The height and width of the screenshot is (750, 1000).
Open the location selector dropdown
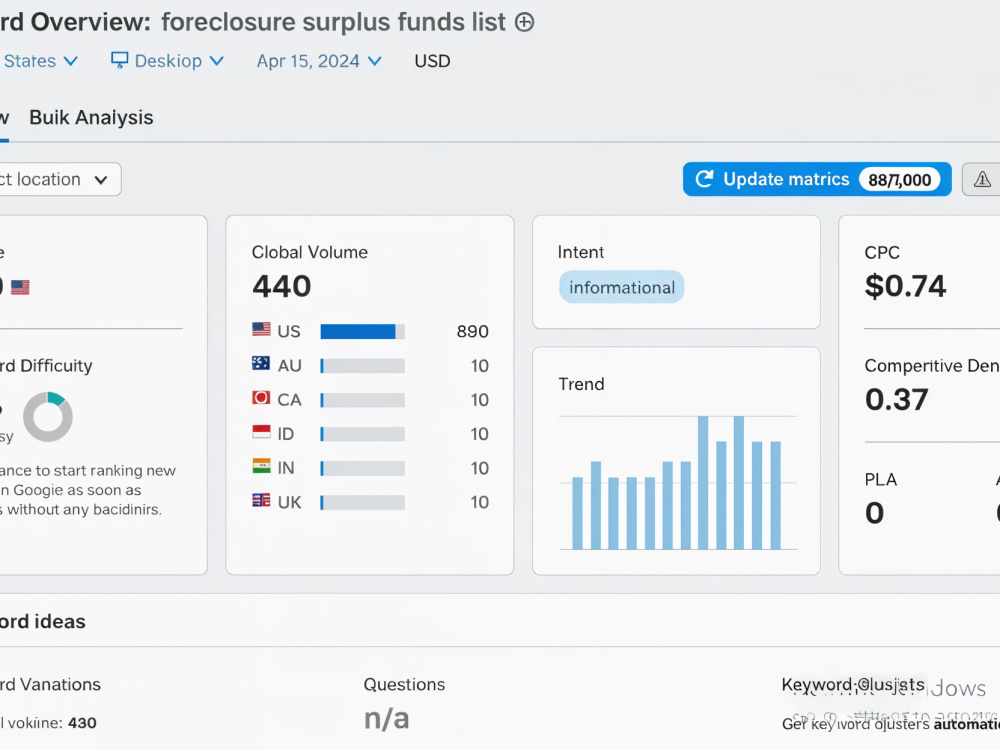57,179
